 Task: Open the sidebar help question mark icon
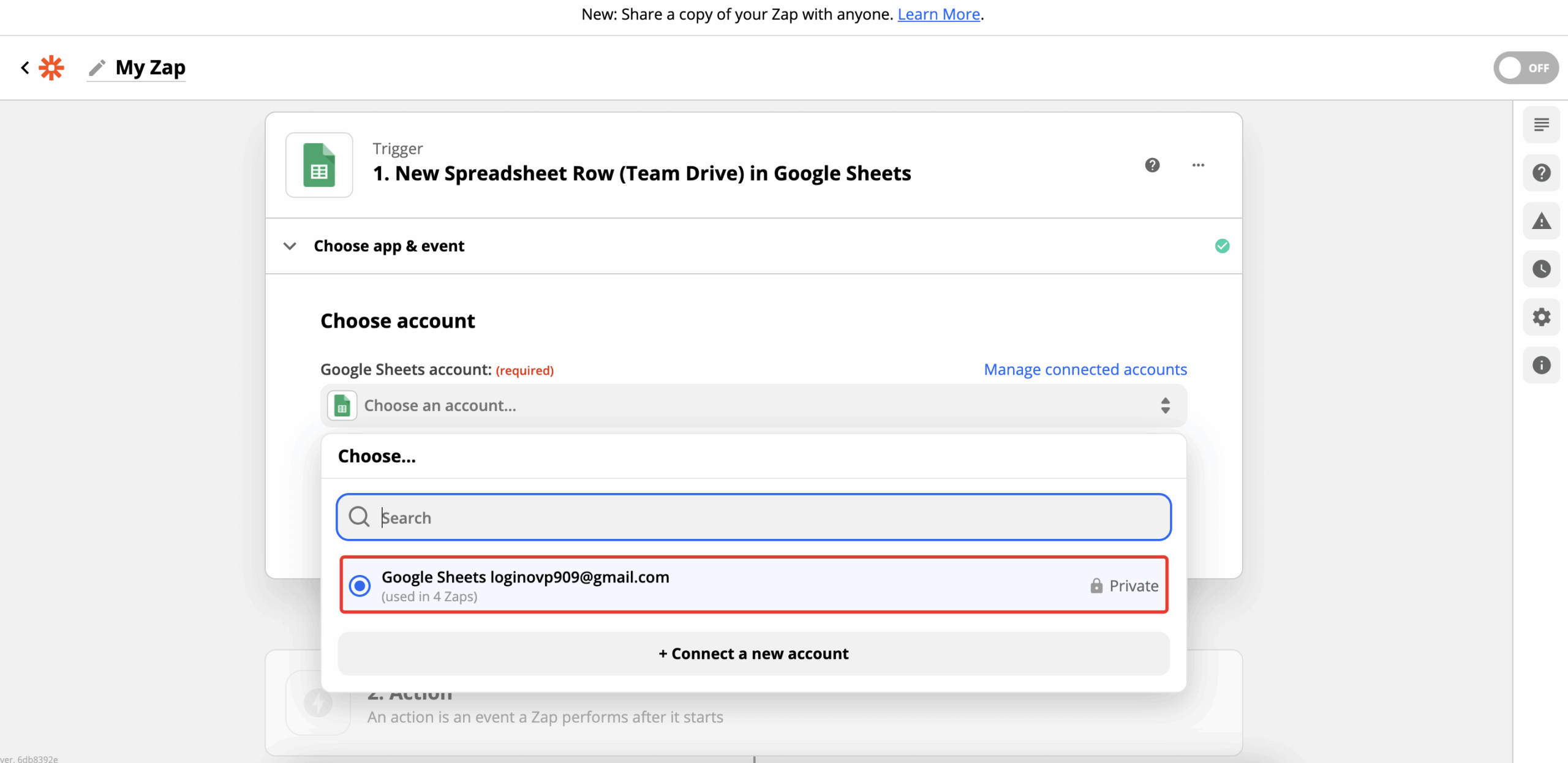1541,173
